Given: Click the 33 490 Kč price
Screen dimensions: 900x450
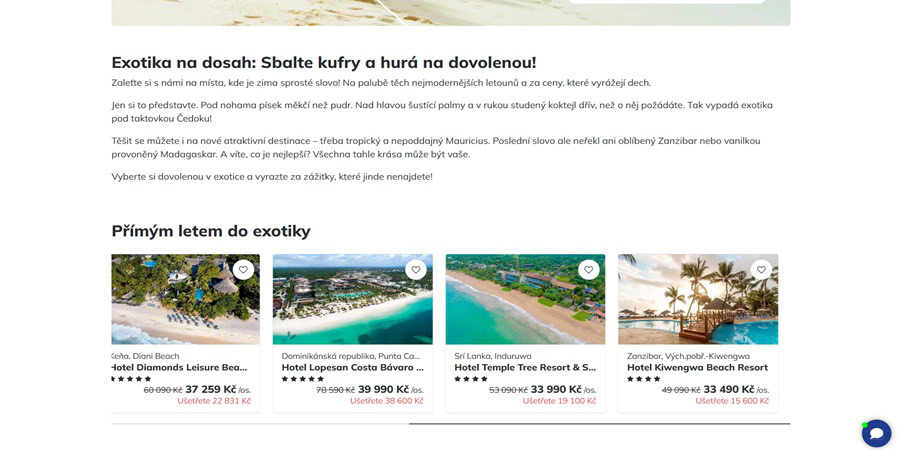Looking at the screenshot, I should (x=728, y=389).
